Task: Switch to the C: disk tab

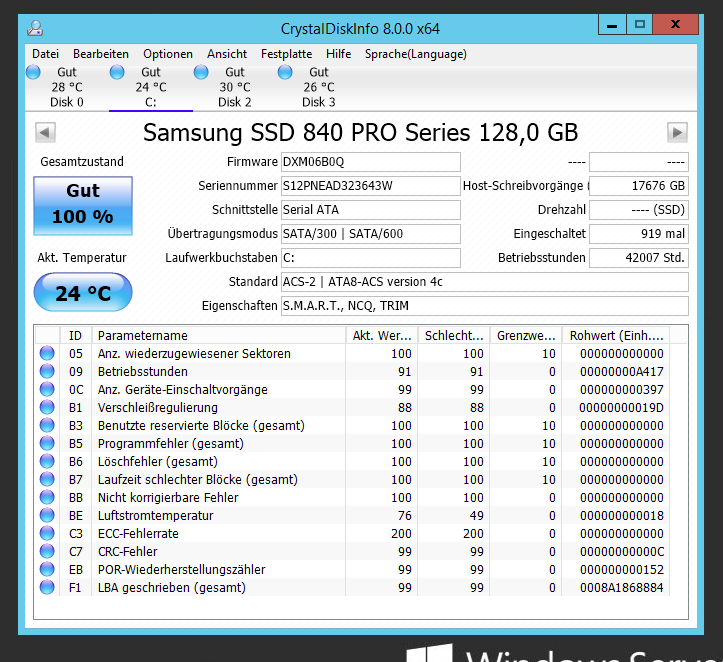Action: coord(151,87)
